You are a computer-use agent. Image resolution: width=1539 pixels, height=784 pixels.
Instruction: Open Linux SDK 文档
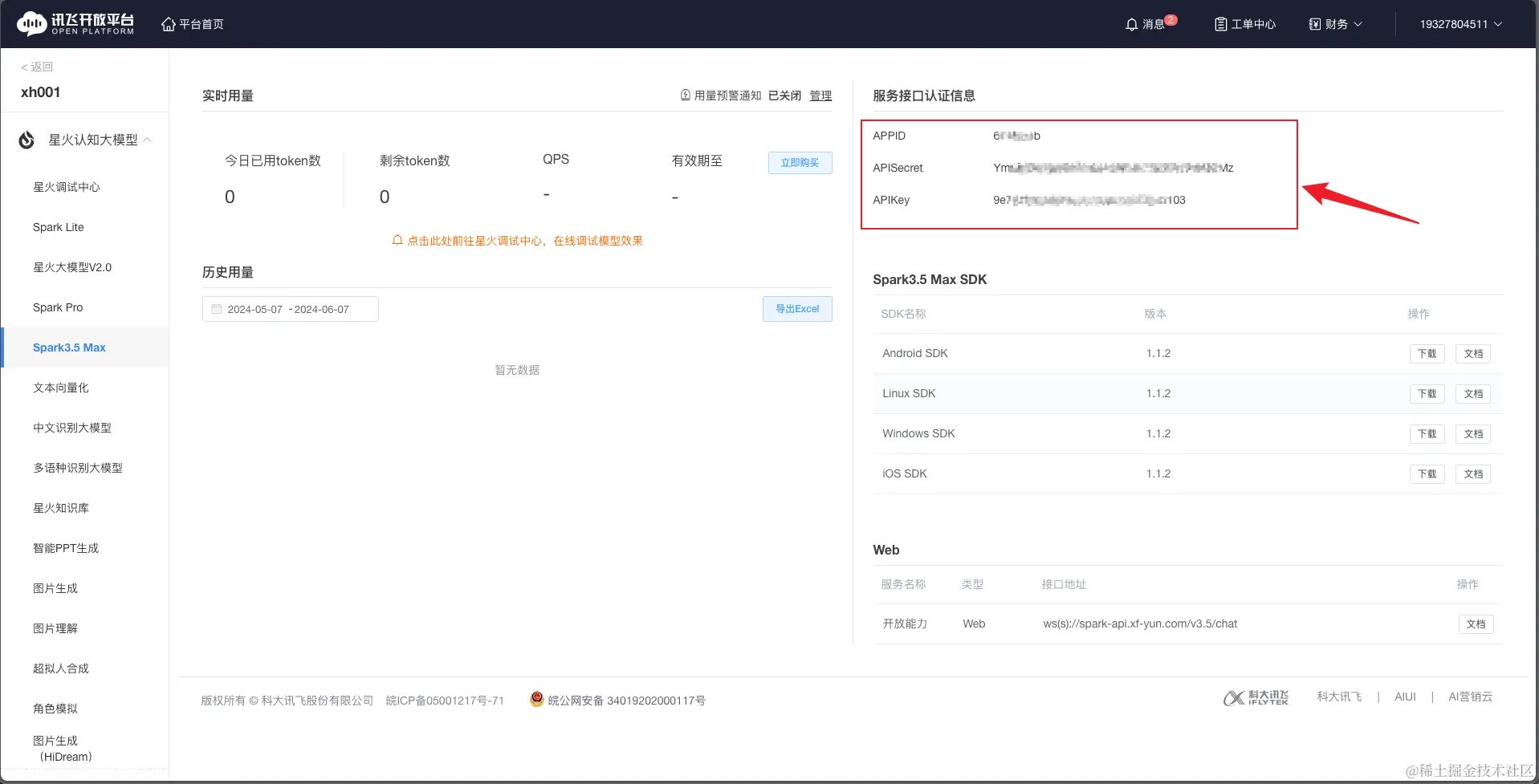coord(1473,394)
